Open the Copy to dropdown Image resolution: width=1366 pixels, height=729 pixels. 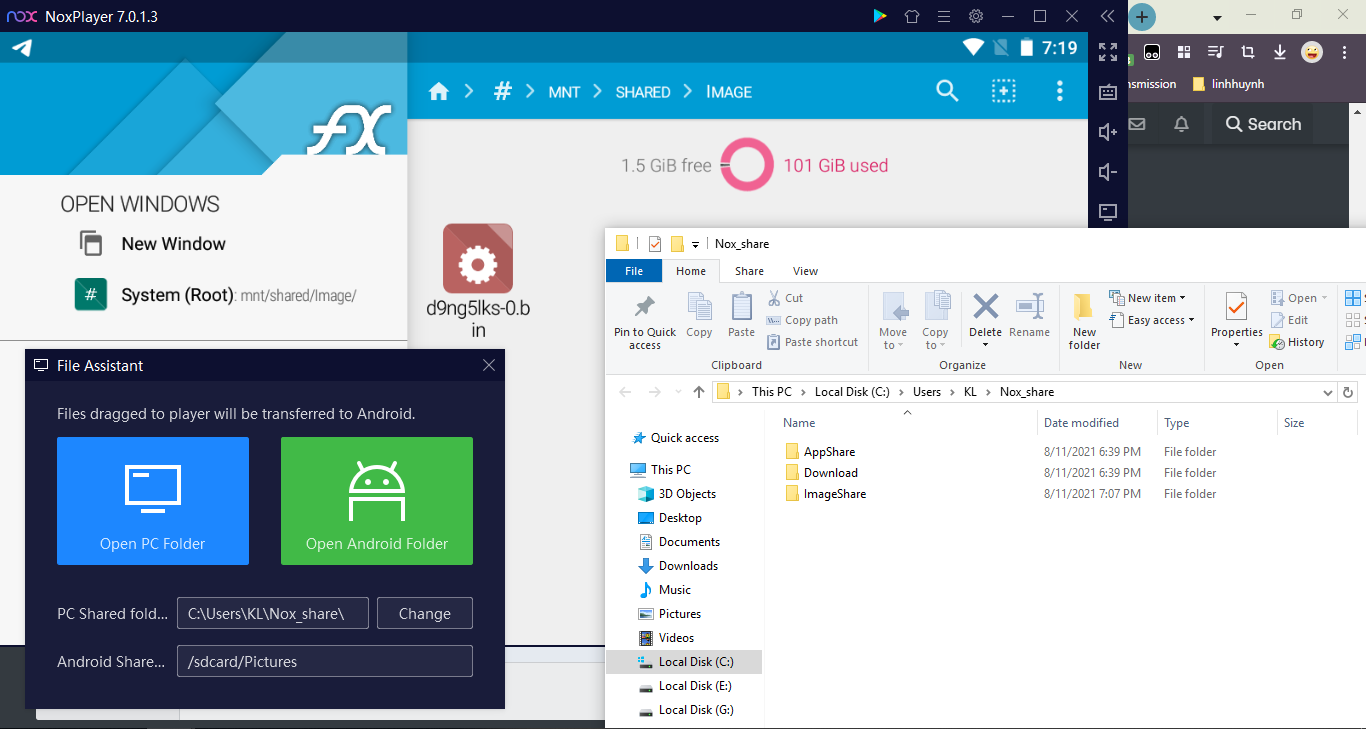935,321
